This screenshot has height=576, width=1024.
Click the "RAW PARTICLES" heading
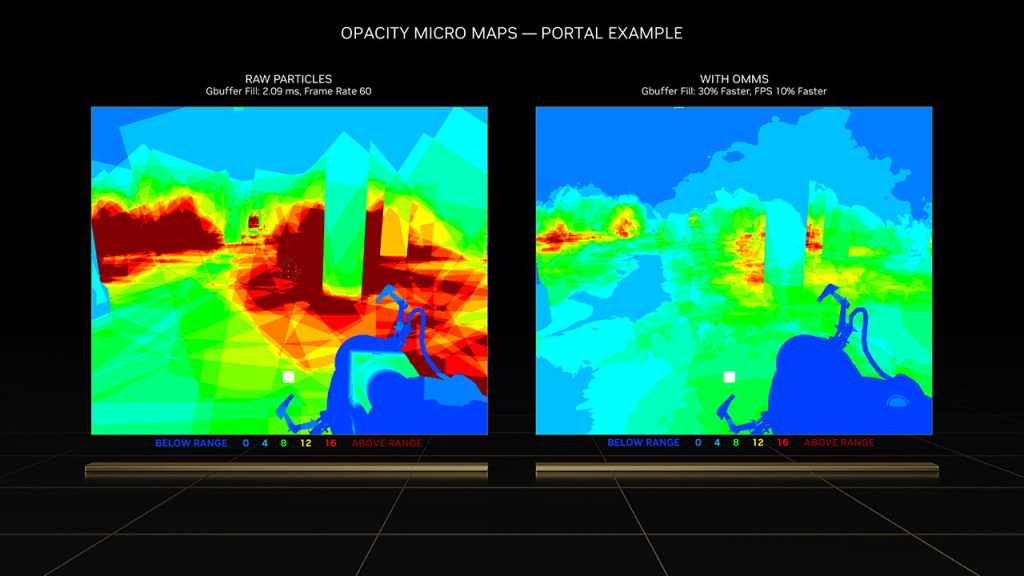288,78
